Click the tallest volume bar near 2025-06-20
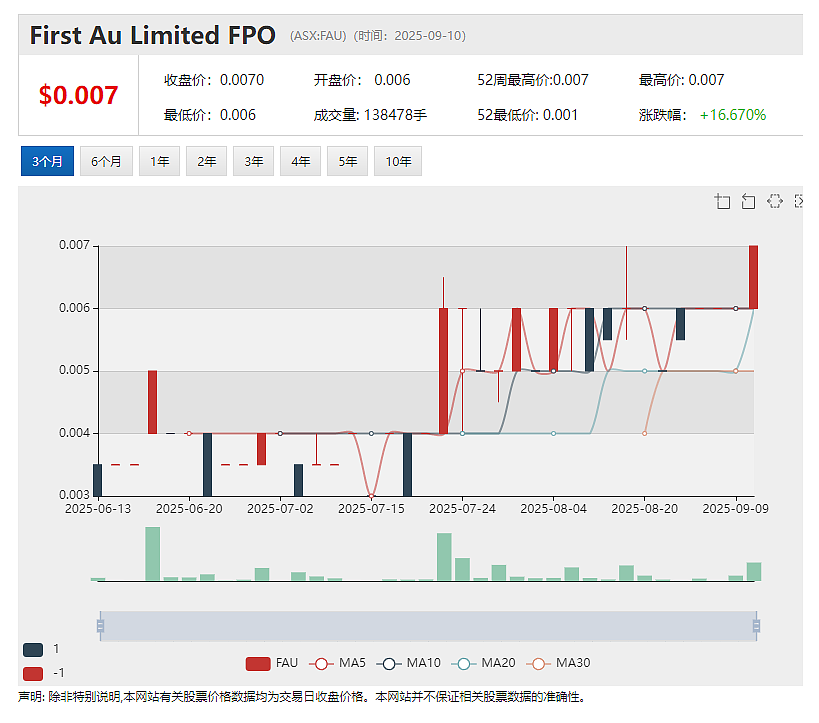This screenshot has width=819, height=723. (153, 554)
